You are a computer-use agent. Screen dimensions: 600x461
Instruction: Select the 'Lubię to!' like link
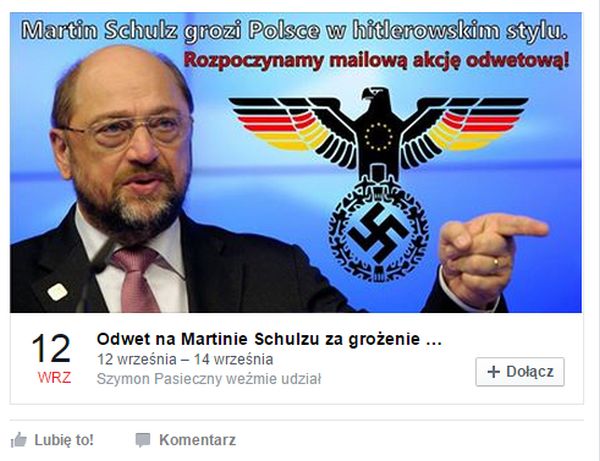[x=64, y=440]
